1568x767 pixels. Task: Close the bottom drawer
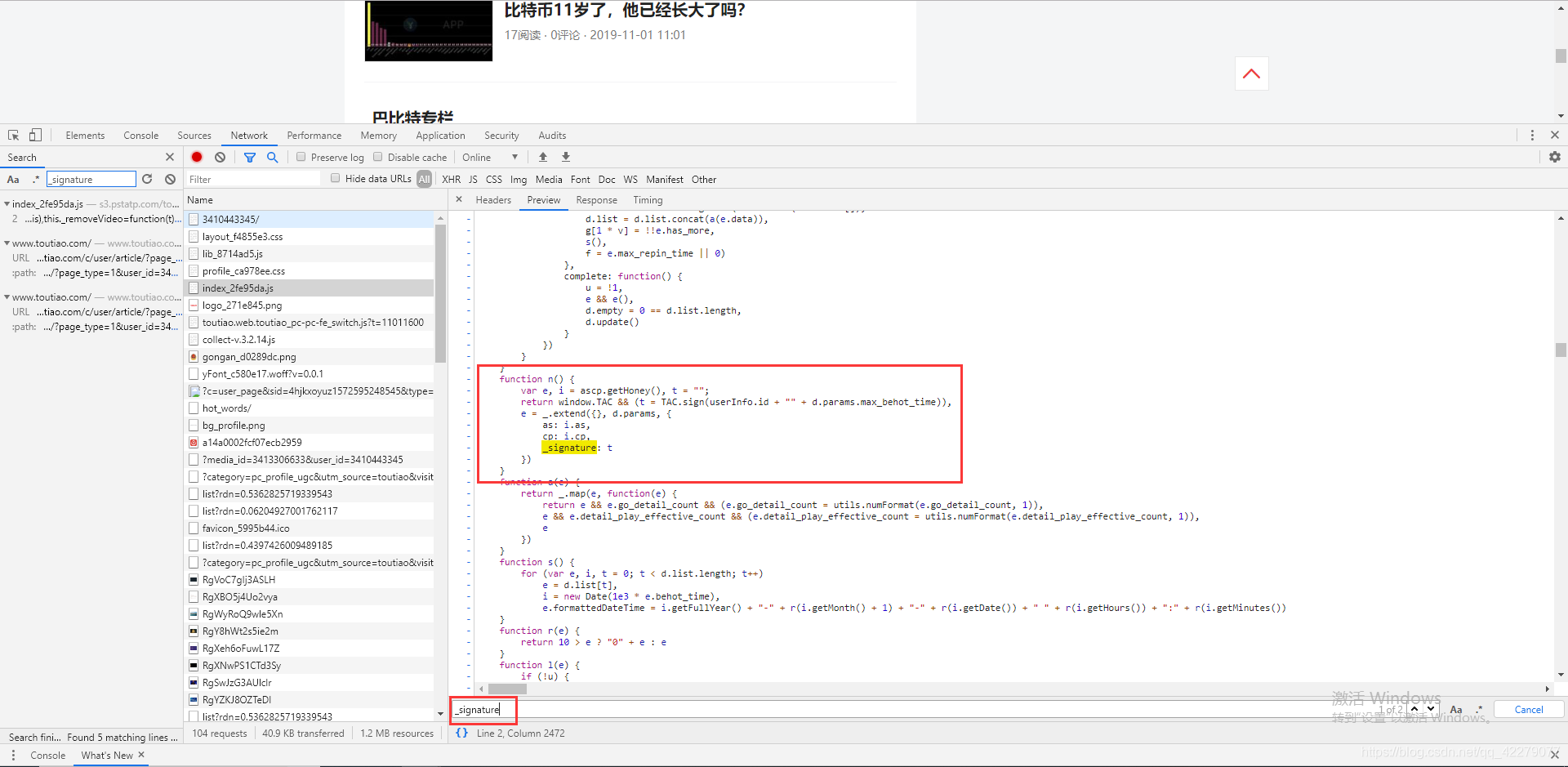tap(1555, 755)
